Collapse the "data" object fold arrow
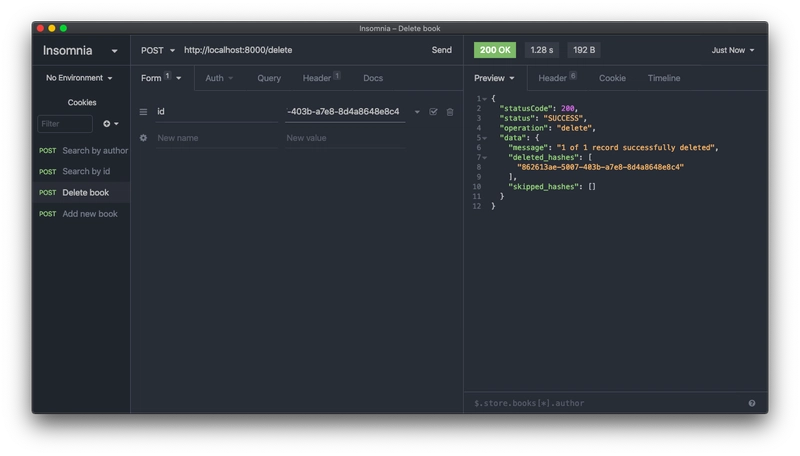800x456 pixels. (x=485, y=138)
